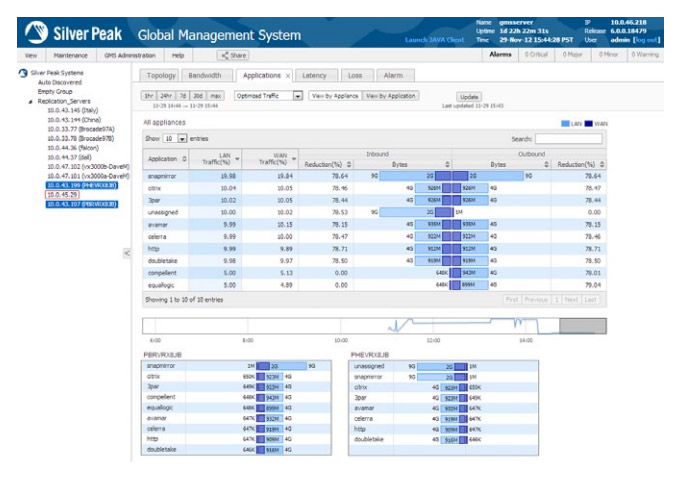Close the Applications tab with its X
Screen dimensions: 682x481
click(288, 76)
